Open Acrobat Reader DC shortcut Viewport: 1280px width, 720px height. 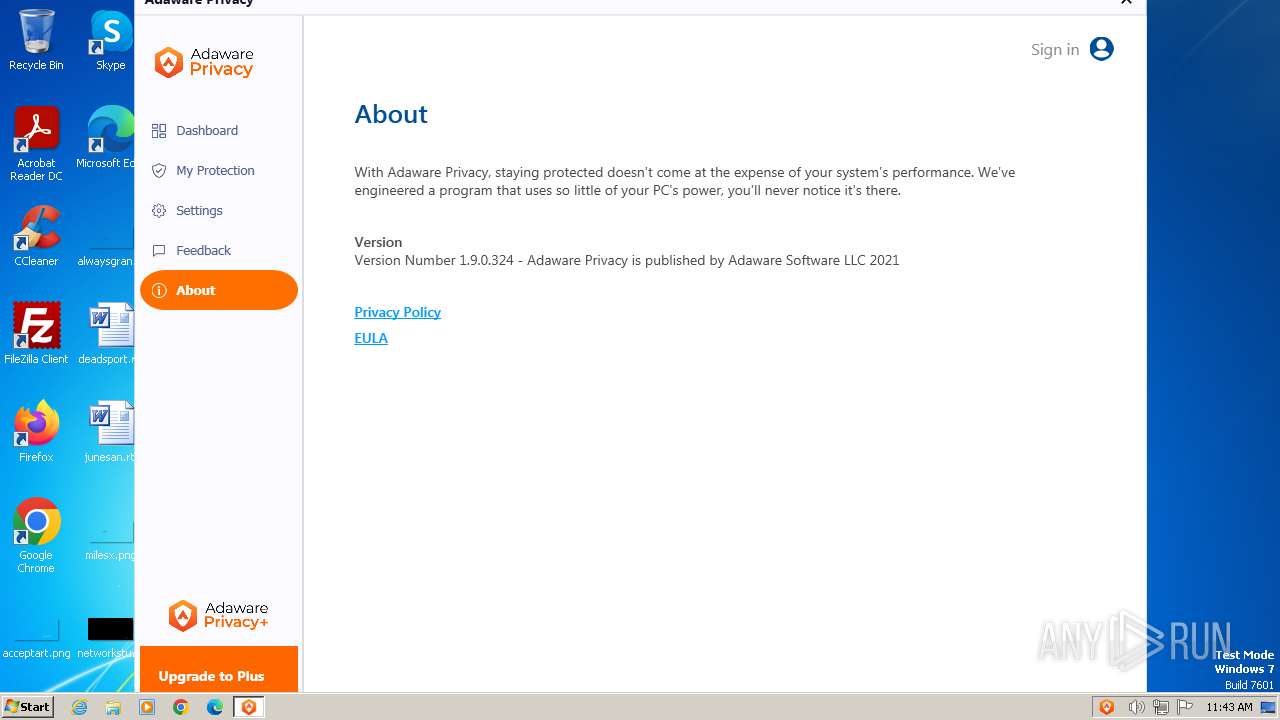(36, 144)
